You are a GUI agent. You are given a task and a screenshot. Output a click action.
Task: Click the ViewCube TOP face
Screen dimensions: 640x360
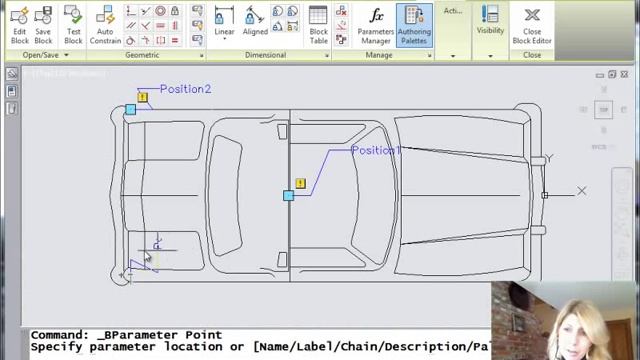click(x=604, y=109)
